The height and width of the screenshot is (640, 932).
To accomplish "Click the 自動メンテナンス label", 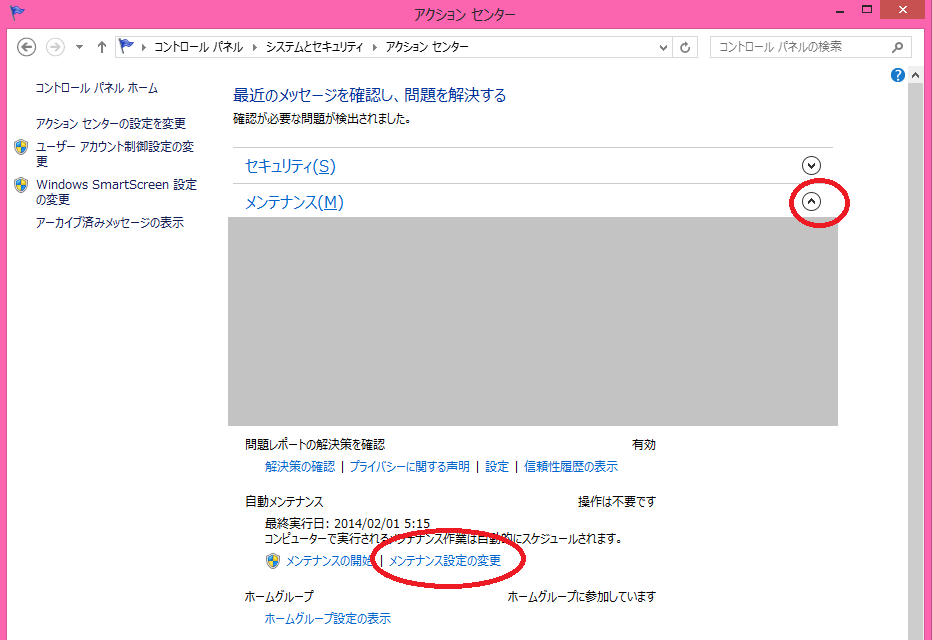I will [284, 502].
